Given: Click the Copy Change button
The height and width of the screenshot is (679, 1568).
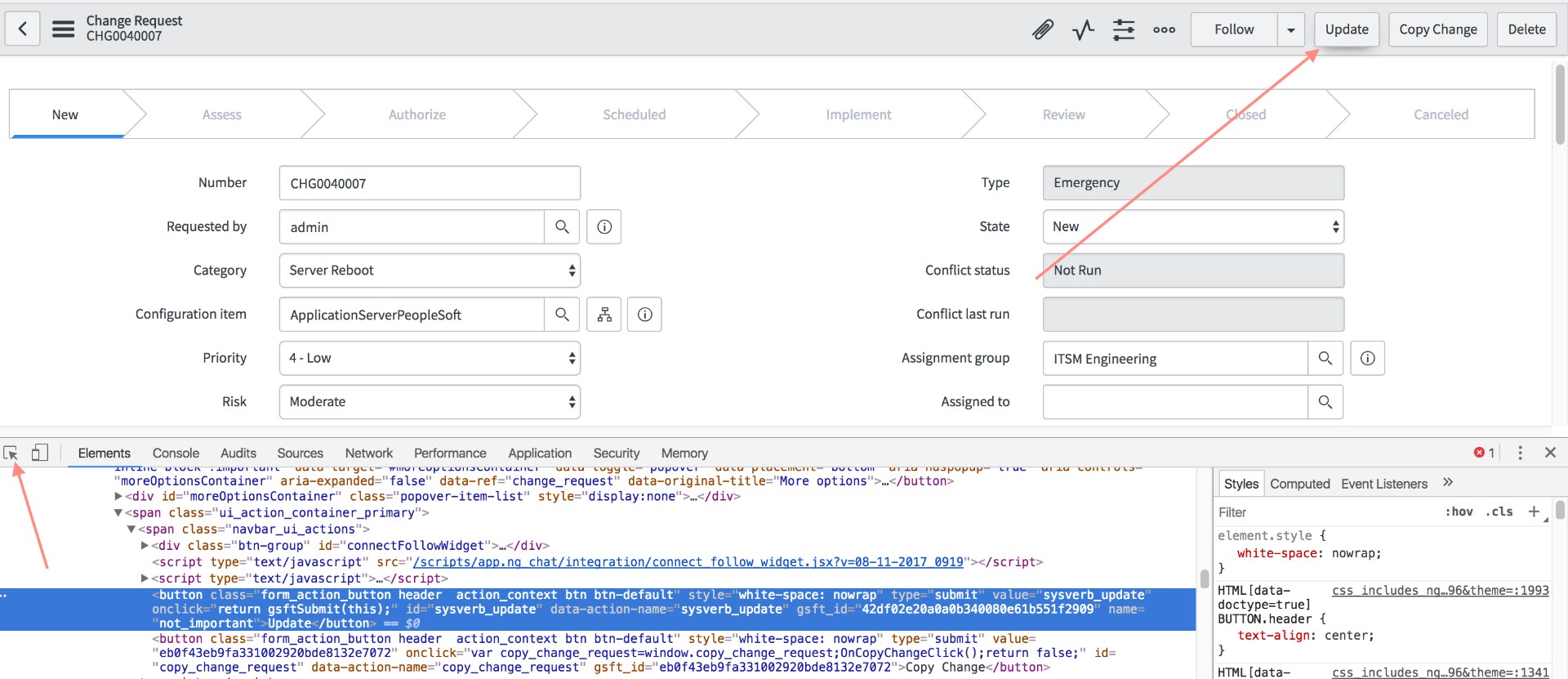Looking at the screenshot, I should pyautogui.click(x=1438, y=30).
